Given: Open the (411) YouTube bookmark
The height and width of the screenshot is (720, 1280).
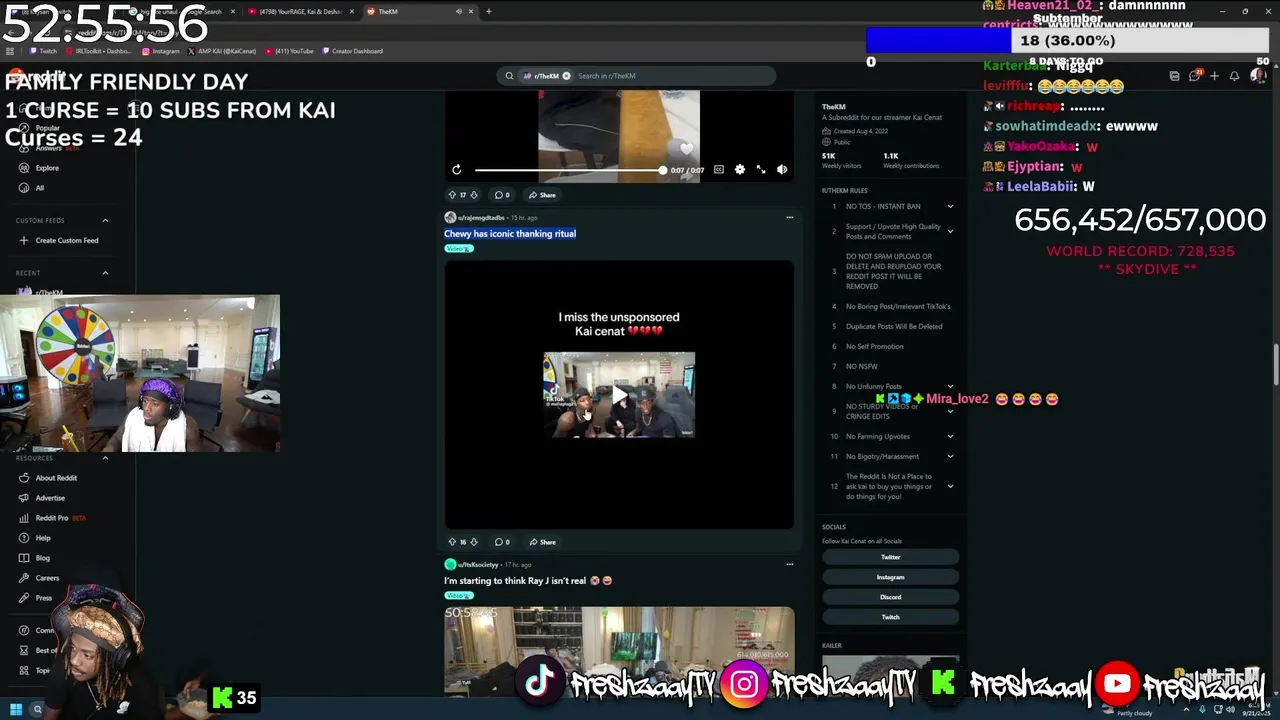Looking at the screenshot, I should 290,51.
